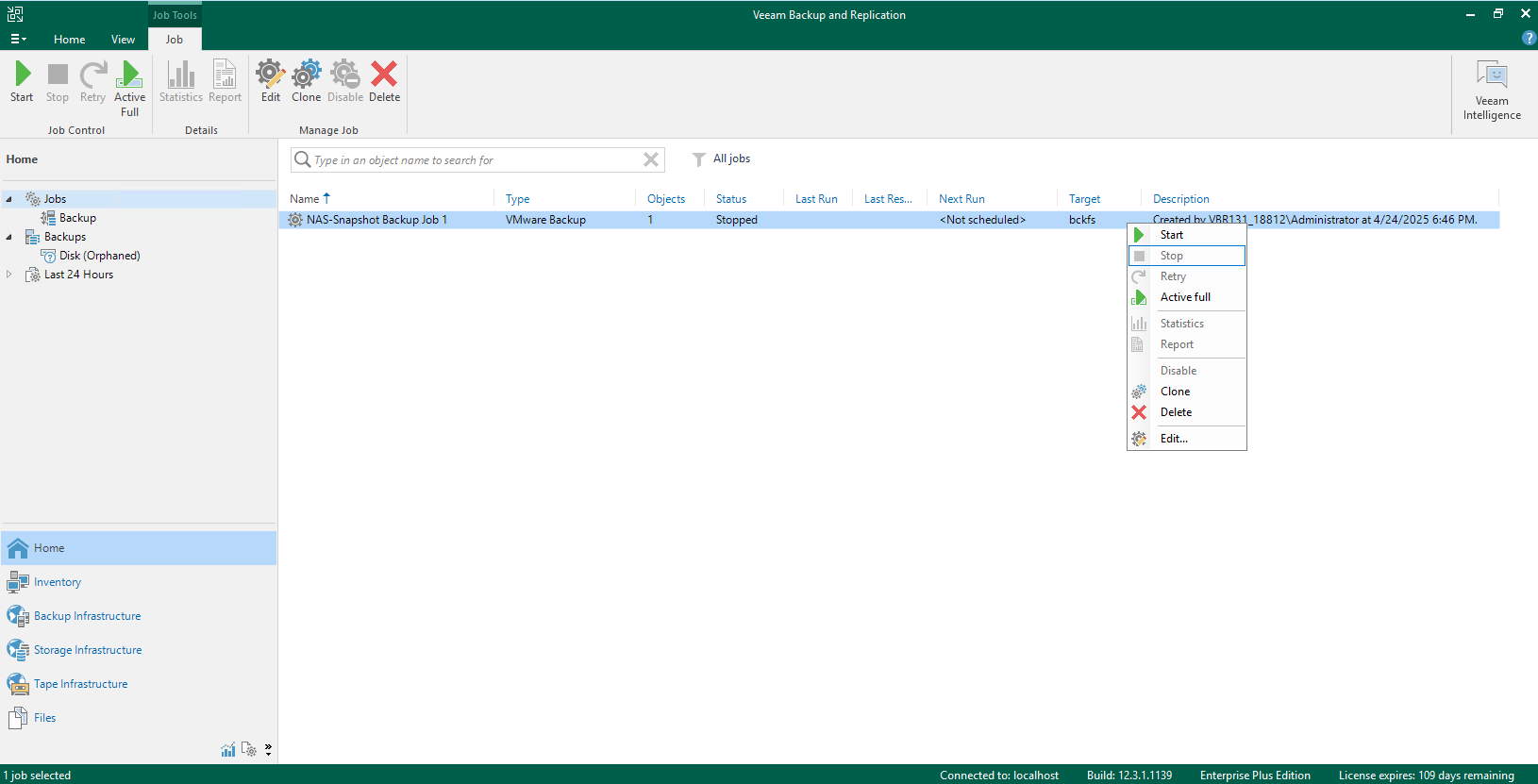The image size is (1538, 784).
Task: Open Veeam Intelligence
Action: pyautogui.click(x=1492, y=91)
